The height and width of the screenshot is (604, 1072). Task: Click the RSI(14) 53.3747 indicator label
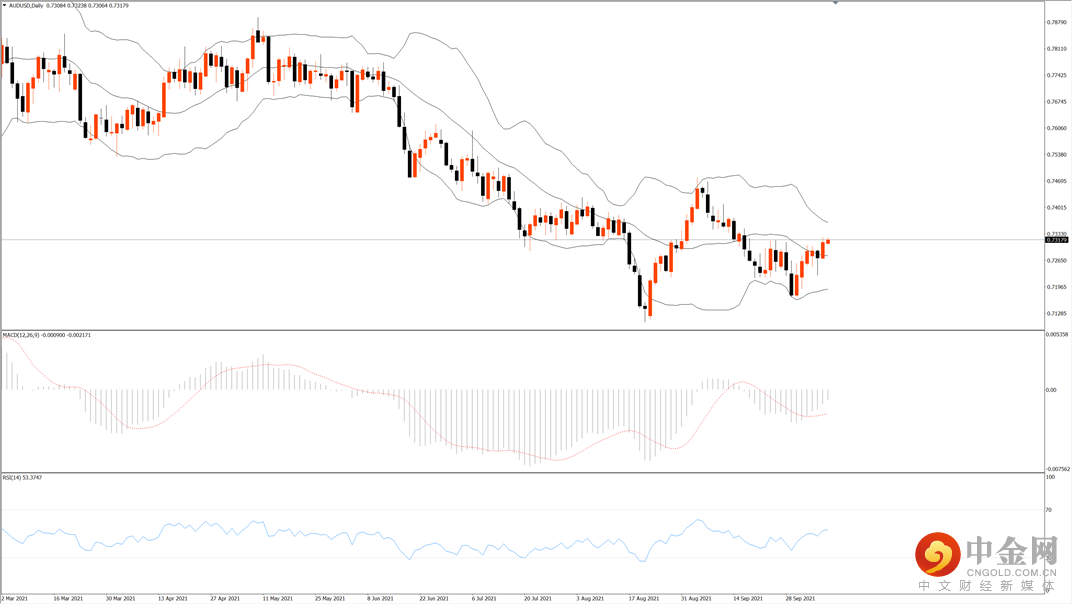tap(22, 477)
